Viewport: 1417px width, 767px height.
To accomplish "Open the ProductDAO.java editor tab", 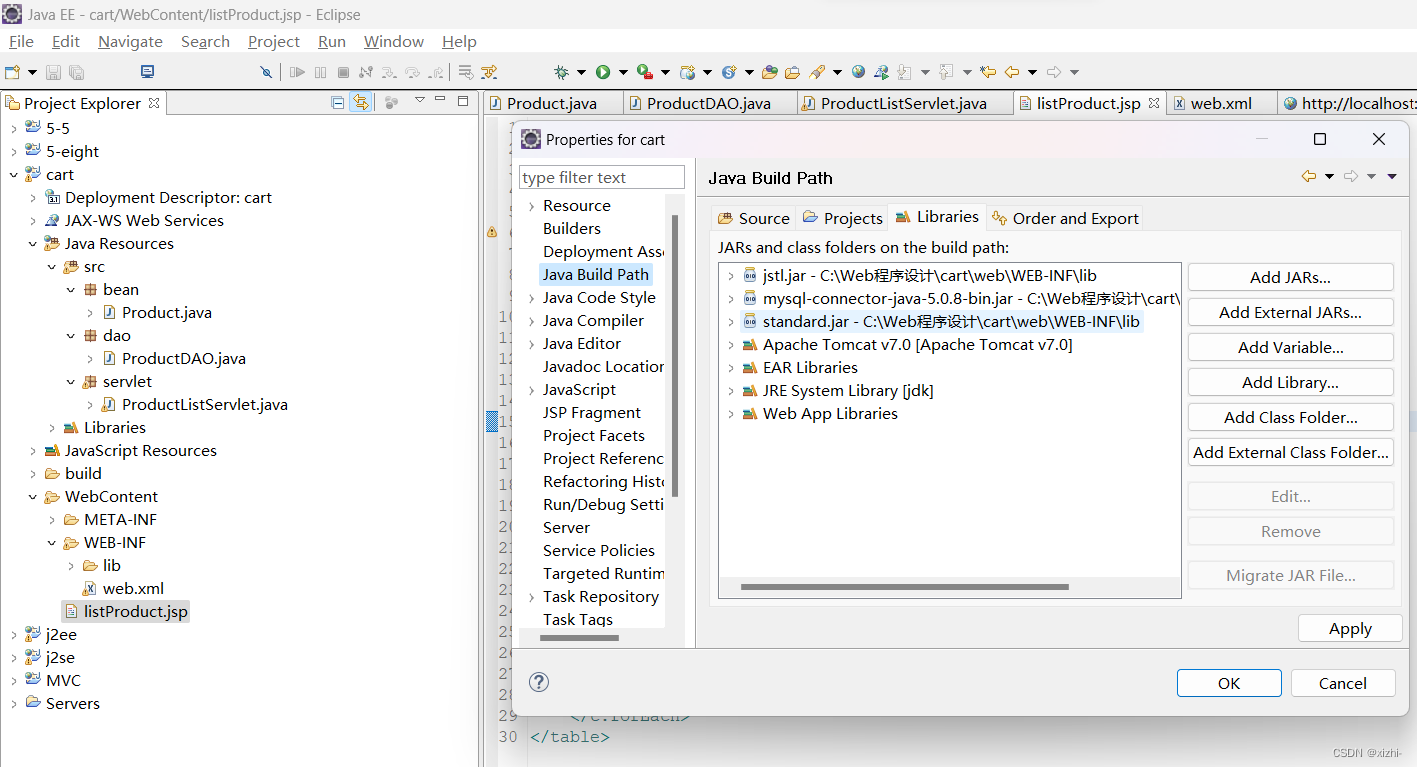I will 710,103.
